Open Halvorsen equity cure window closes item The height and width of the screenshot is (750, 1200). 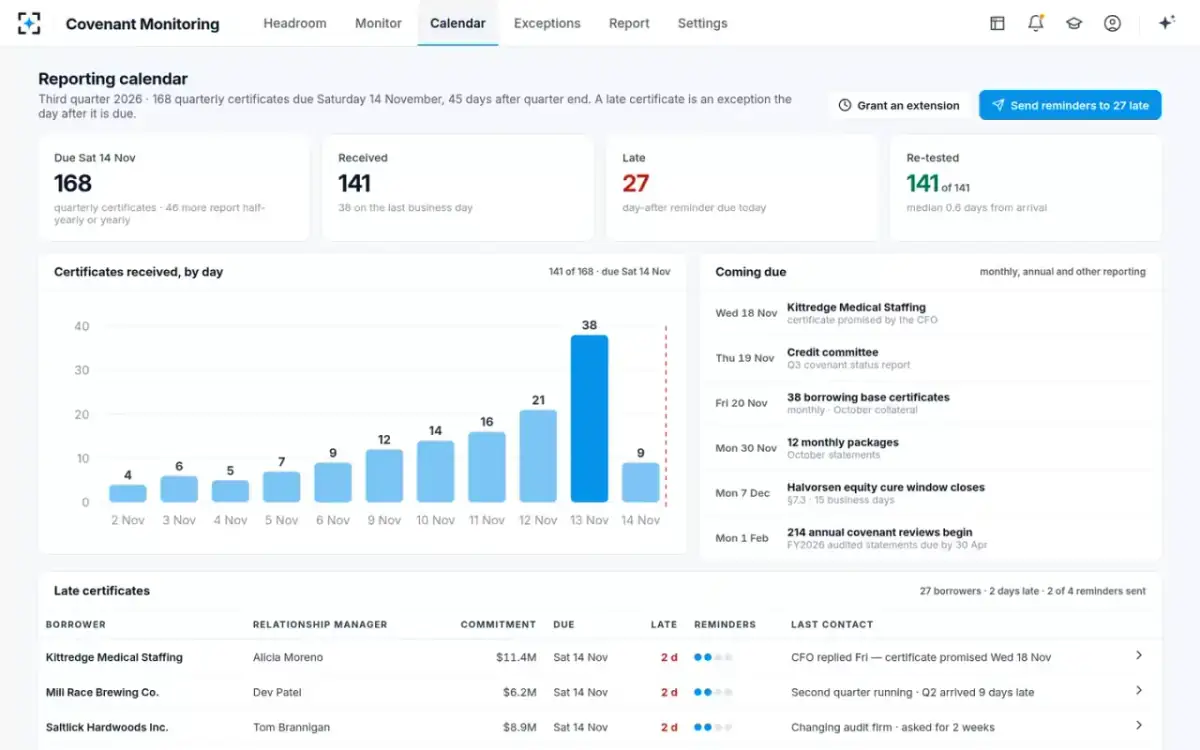pos(931,493)
